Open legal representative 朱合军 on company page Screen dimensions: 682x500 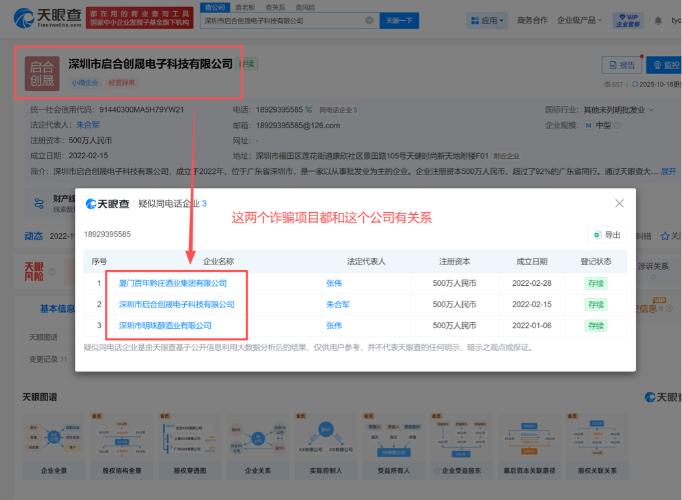(x=88, y=125)
